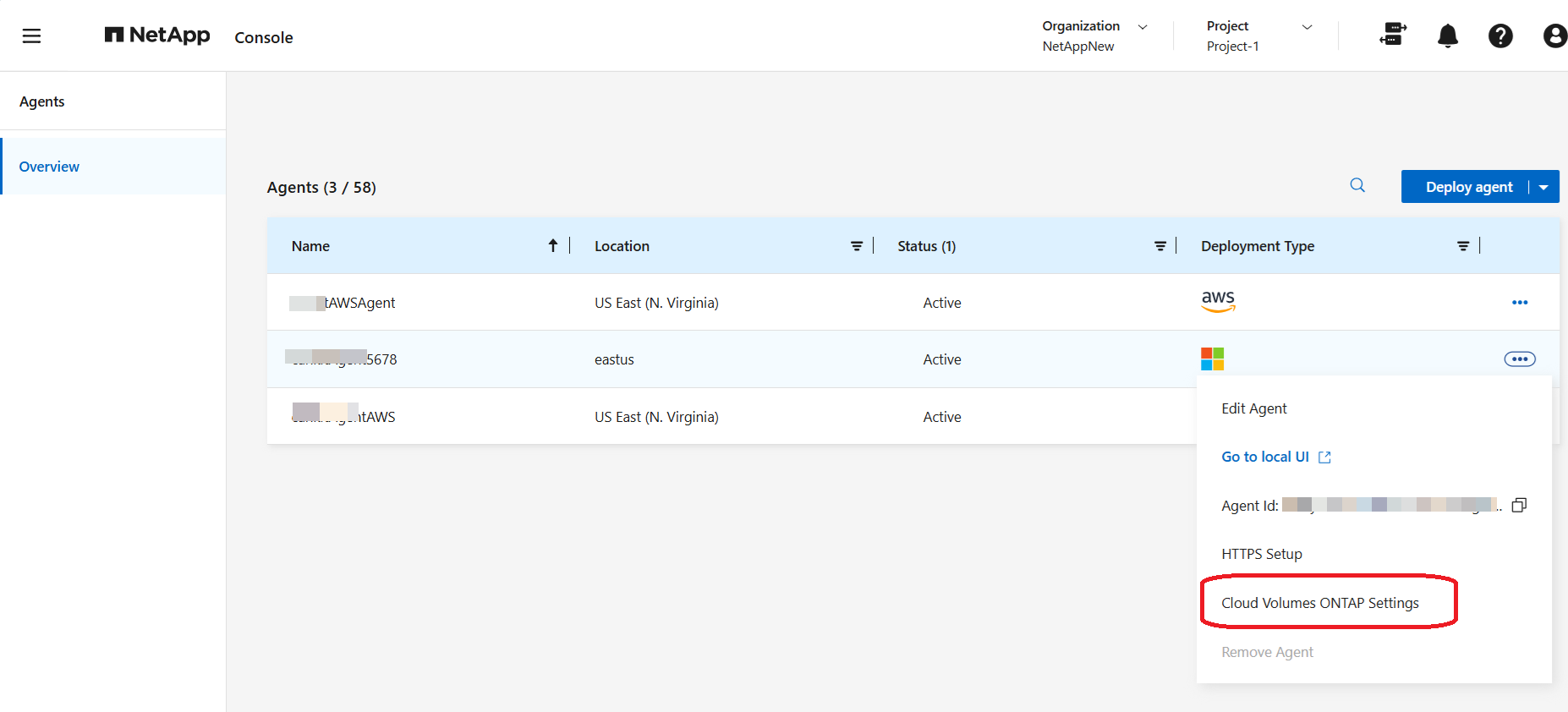Click the search icon above agents table
1568x712 pixels.
(x=1357, y=185)
